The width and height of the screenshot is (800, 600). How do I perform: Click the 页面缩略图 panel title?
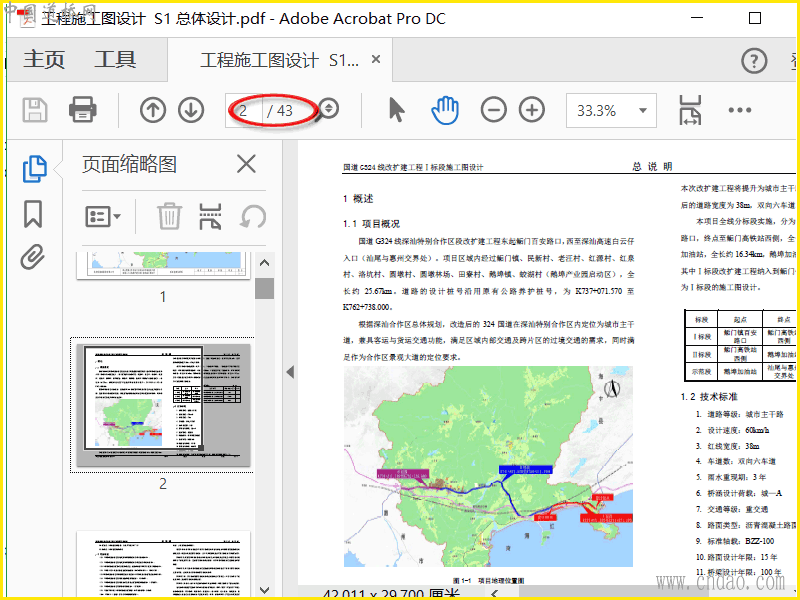pos(129,164)
